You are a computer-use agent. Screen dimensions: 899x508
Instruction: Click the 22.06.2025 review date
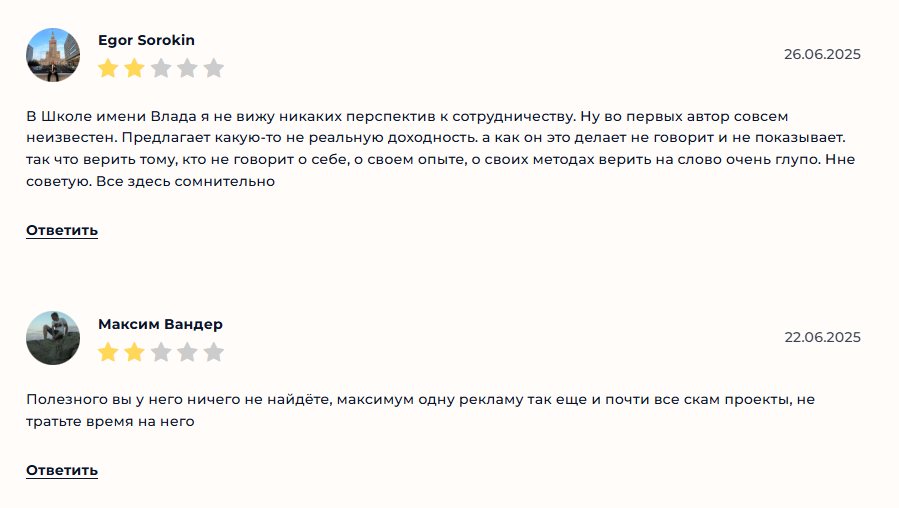tap(822, 337)
